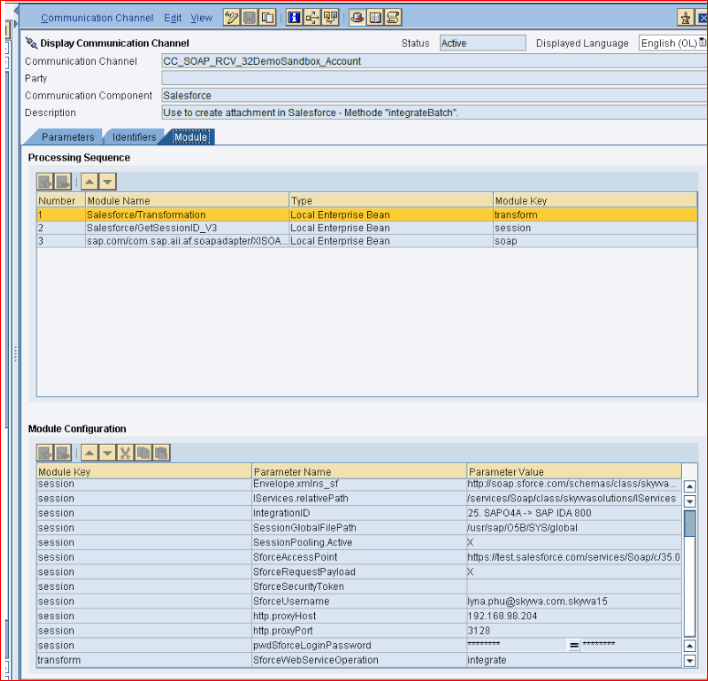The image size is (708, 681).
Task: Click the cut scissors icon in Module Configuration
Action: coord(125,453)
